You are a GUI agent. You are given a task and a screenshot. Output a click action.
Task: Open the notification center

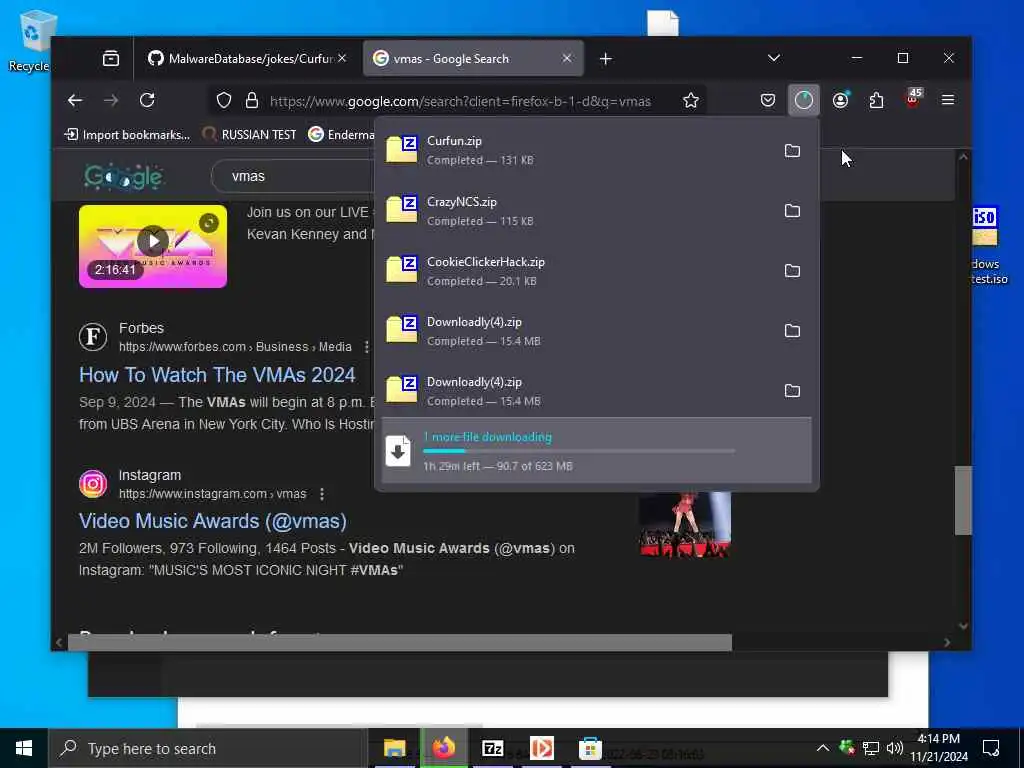click(x=991, y=748)
